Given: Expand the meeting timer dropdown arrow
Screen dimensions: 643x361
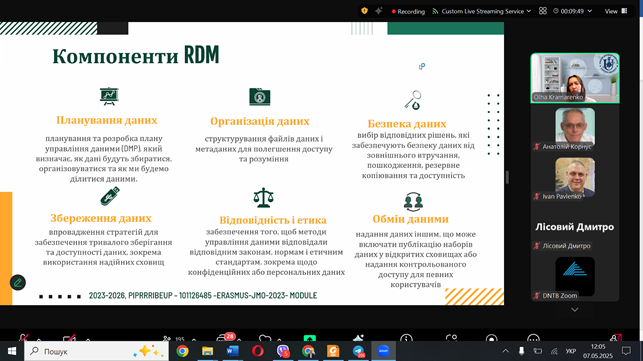Looking at the screenshot, I should [590, 11].
